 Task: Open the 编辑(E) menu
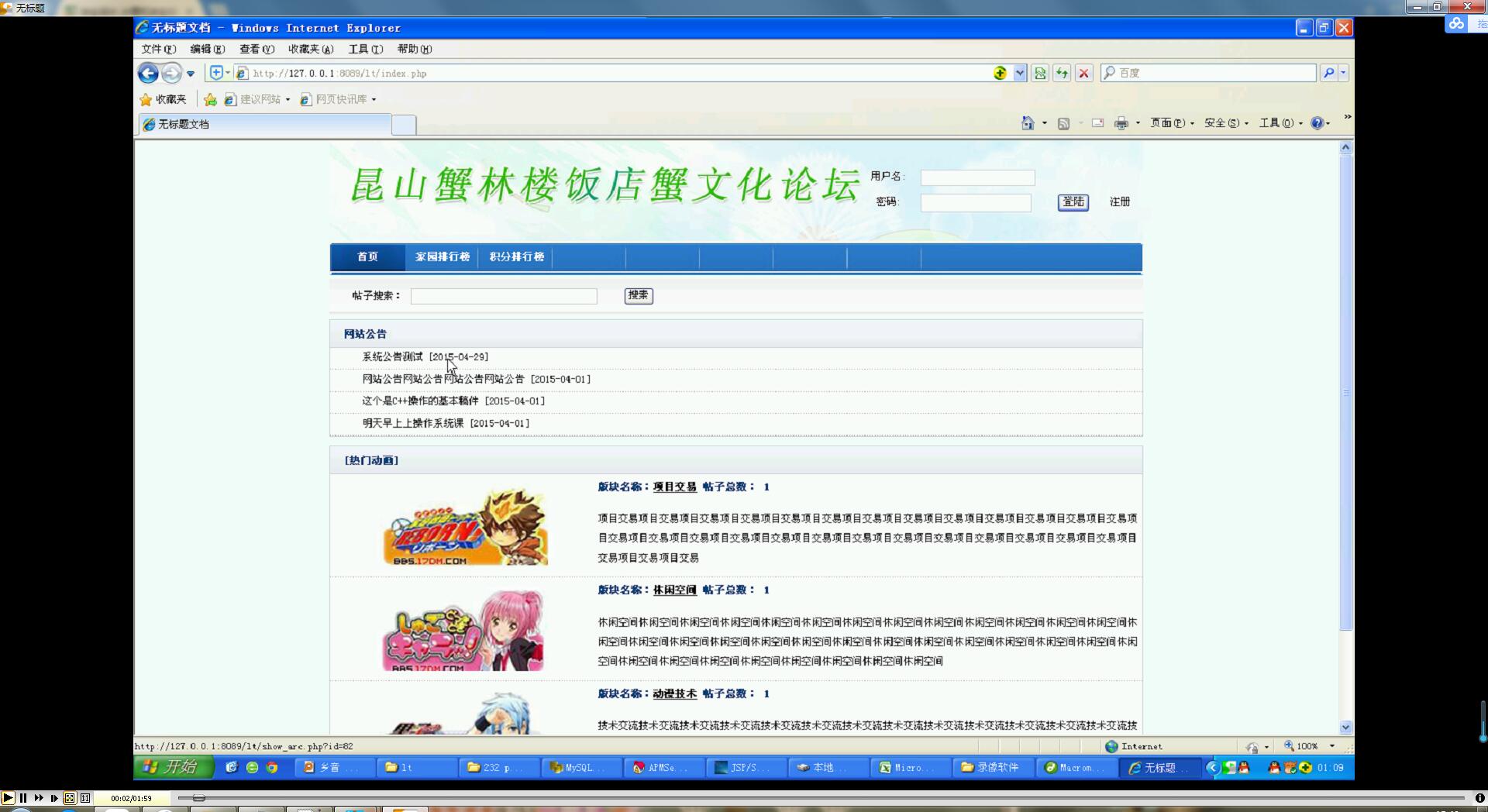207,49
